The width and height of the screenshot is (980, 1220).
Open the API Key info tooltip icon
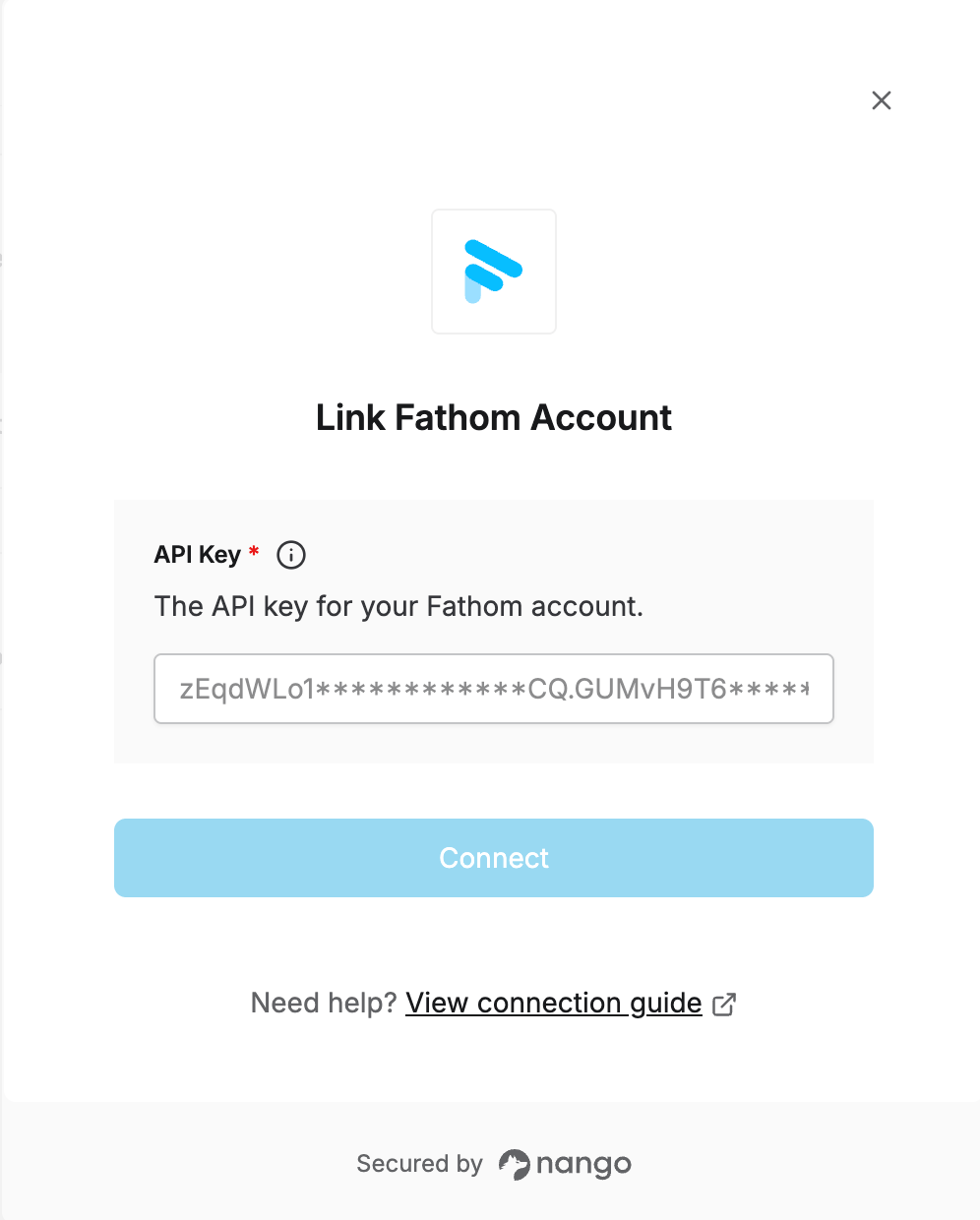point(291,555)
